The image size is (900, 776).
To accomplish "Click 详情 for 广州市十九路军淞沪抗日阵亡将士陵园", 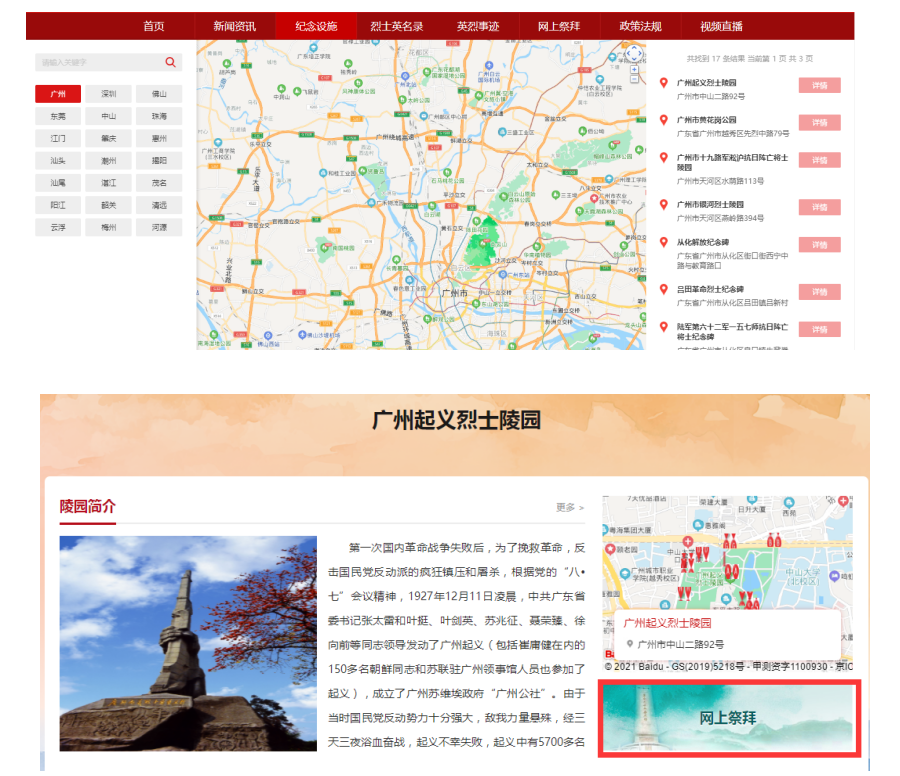I will [x=820, y=160].
